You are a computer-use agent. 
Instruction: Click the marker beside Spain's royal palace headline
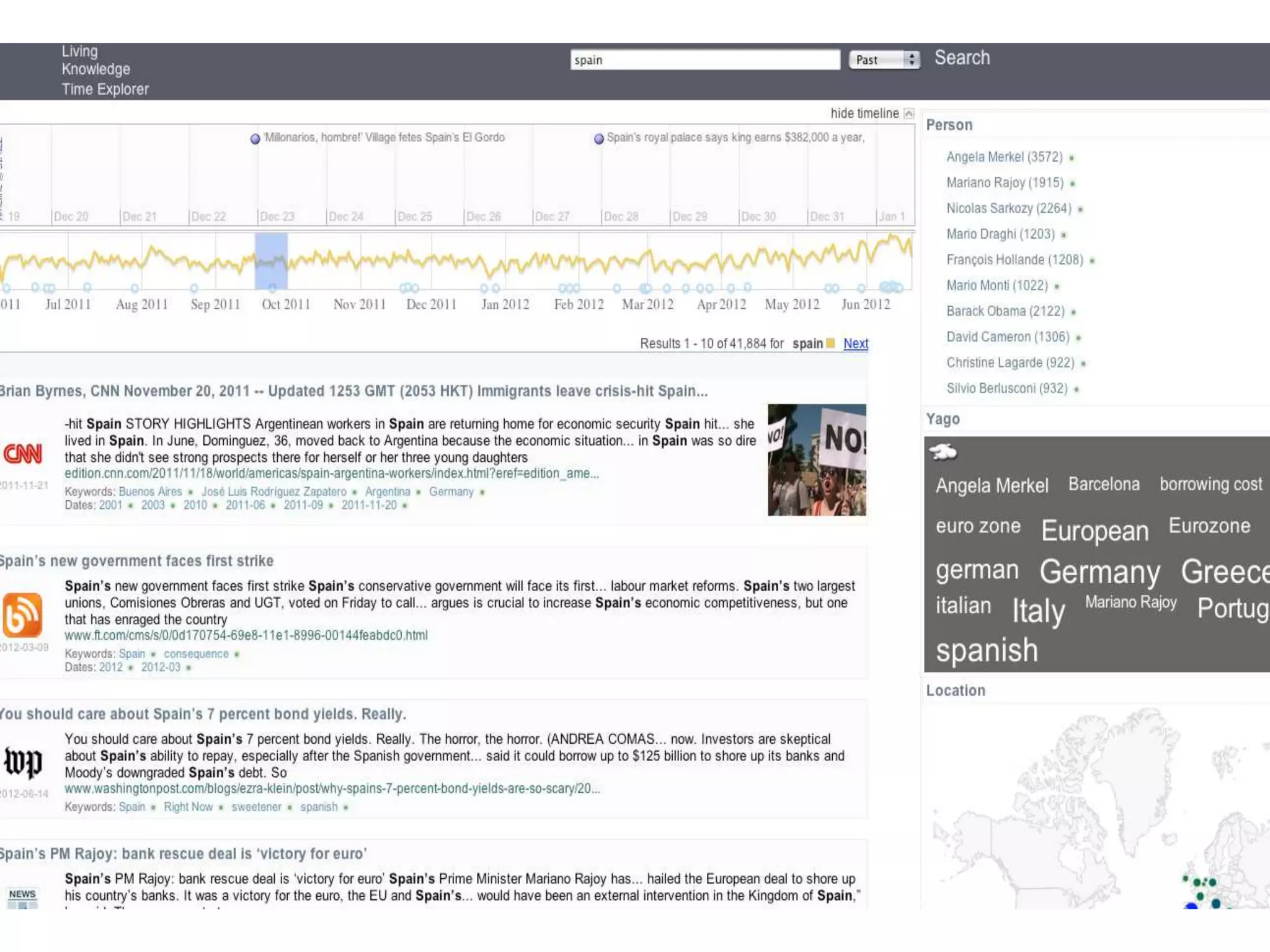tap(598, 139)
